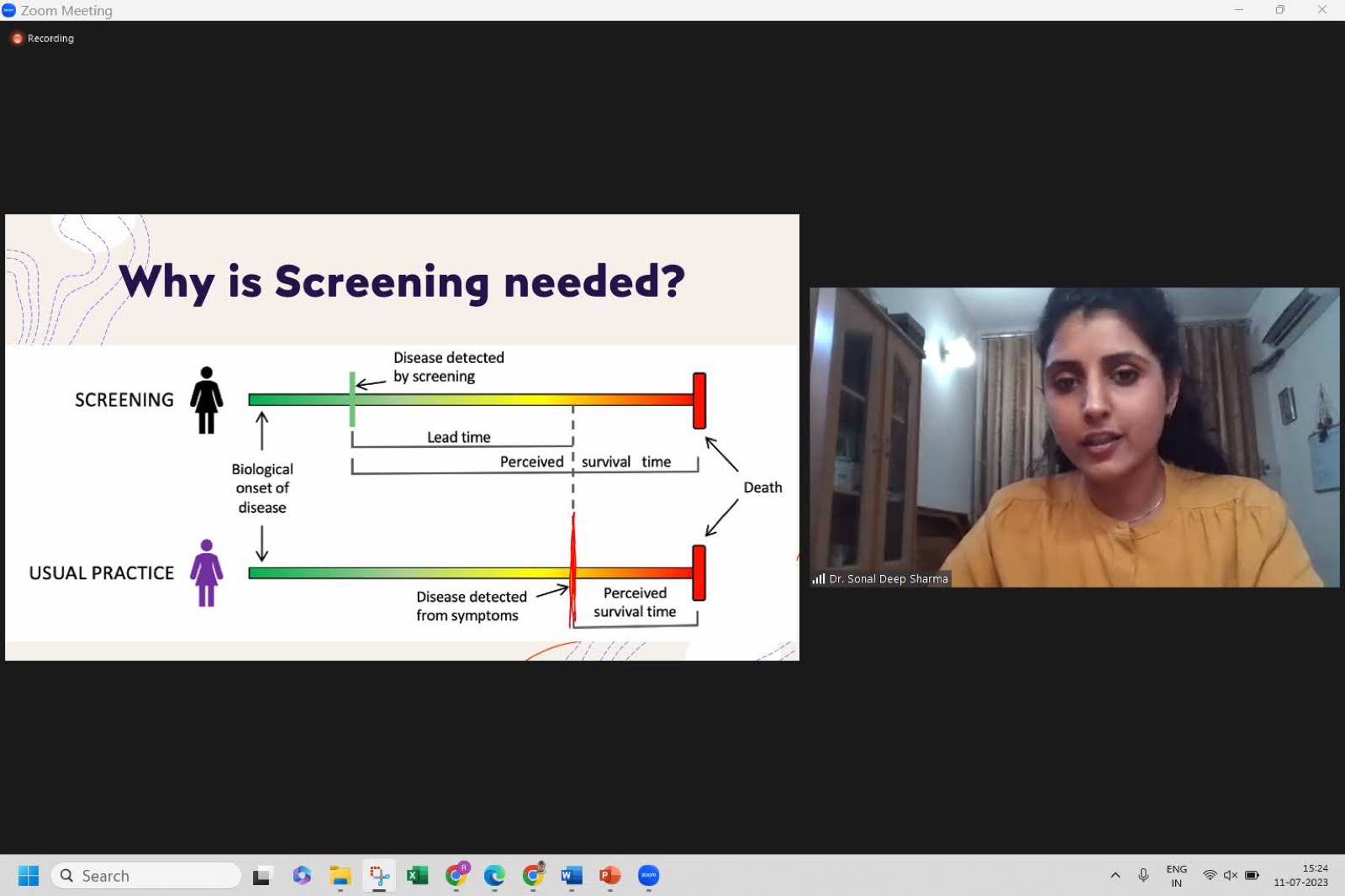This screenshot has width=1345, height=896.
Task: Open the ENG IN language switcher
Action: tap(1176, 875)
